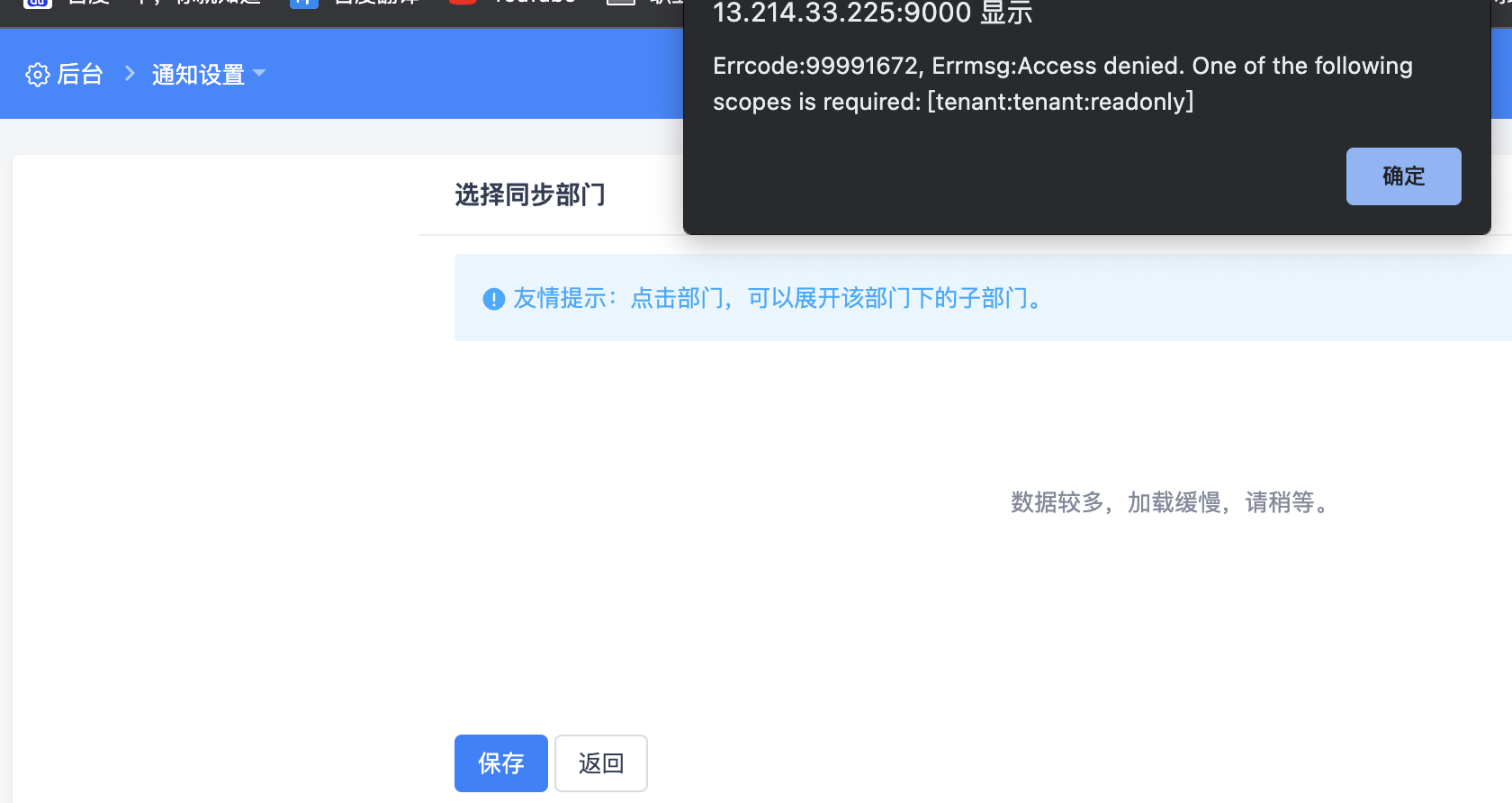Open the gear icon next to 后台
Viewport: 1512px width, 803px height.
38,75
